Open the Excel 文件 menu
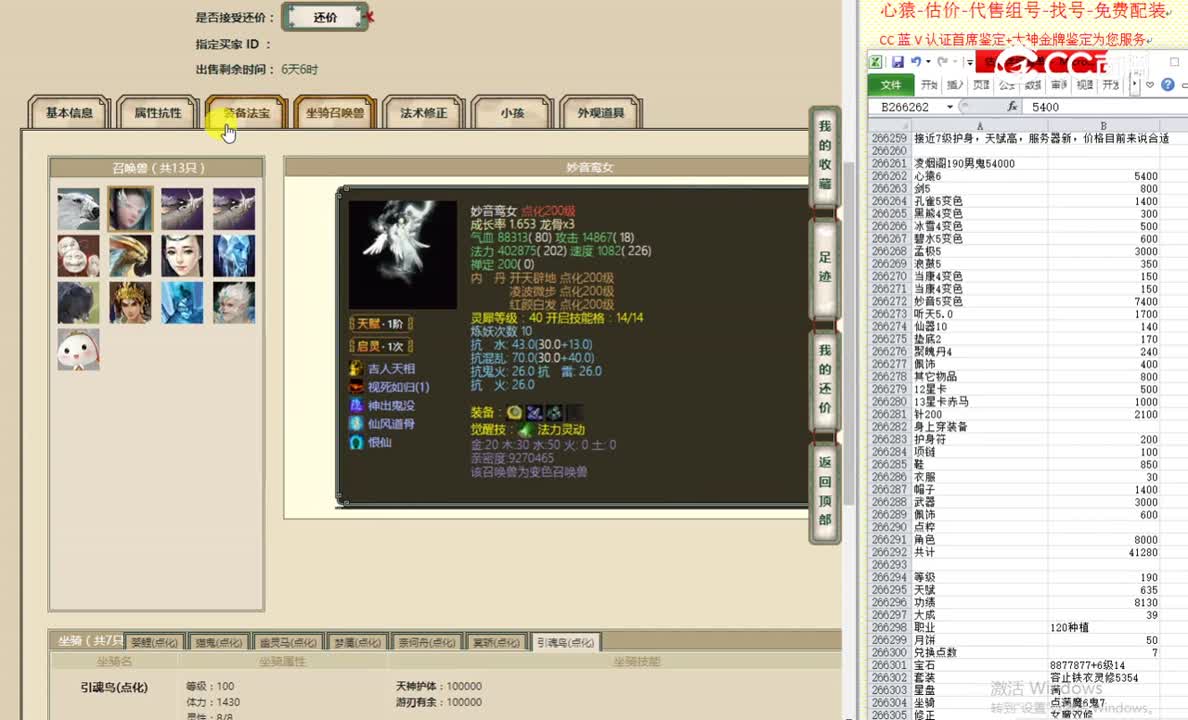This screenshot has height=720, width=1188. (x=891, y=85)
